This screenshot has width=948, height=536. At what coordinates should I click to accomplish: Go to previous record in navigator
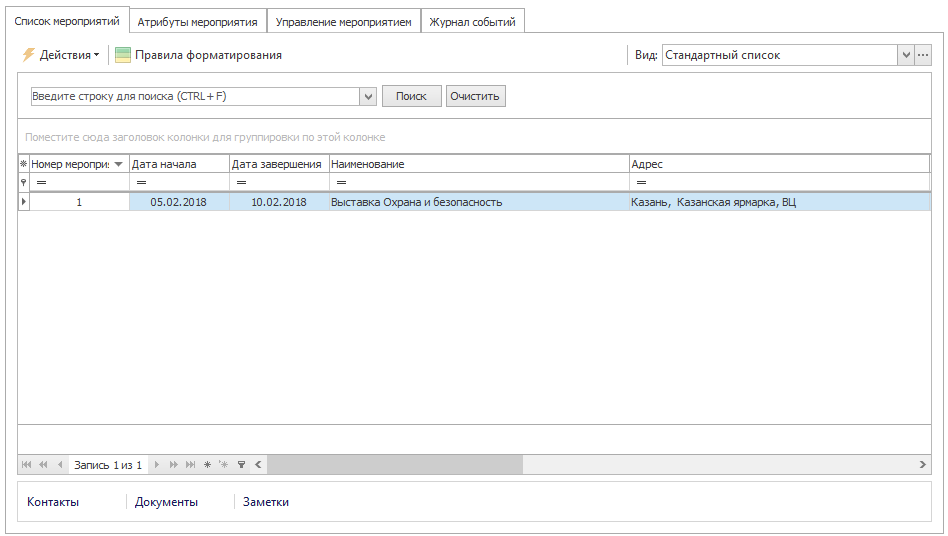click(x=60, y=465)
